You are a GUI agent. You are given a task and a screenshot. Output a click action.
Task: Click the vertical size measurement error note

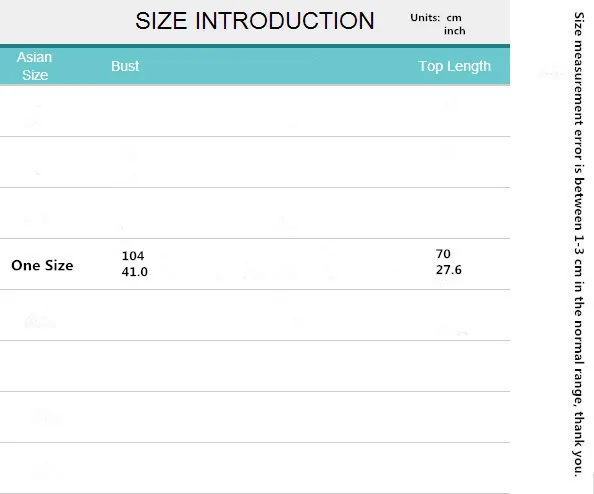point(578,244)
